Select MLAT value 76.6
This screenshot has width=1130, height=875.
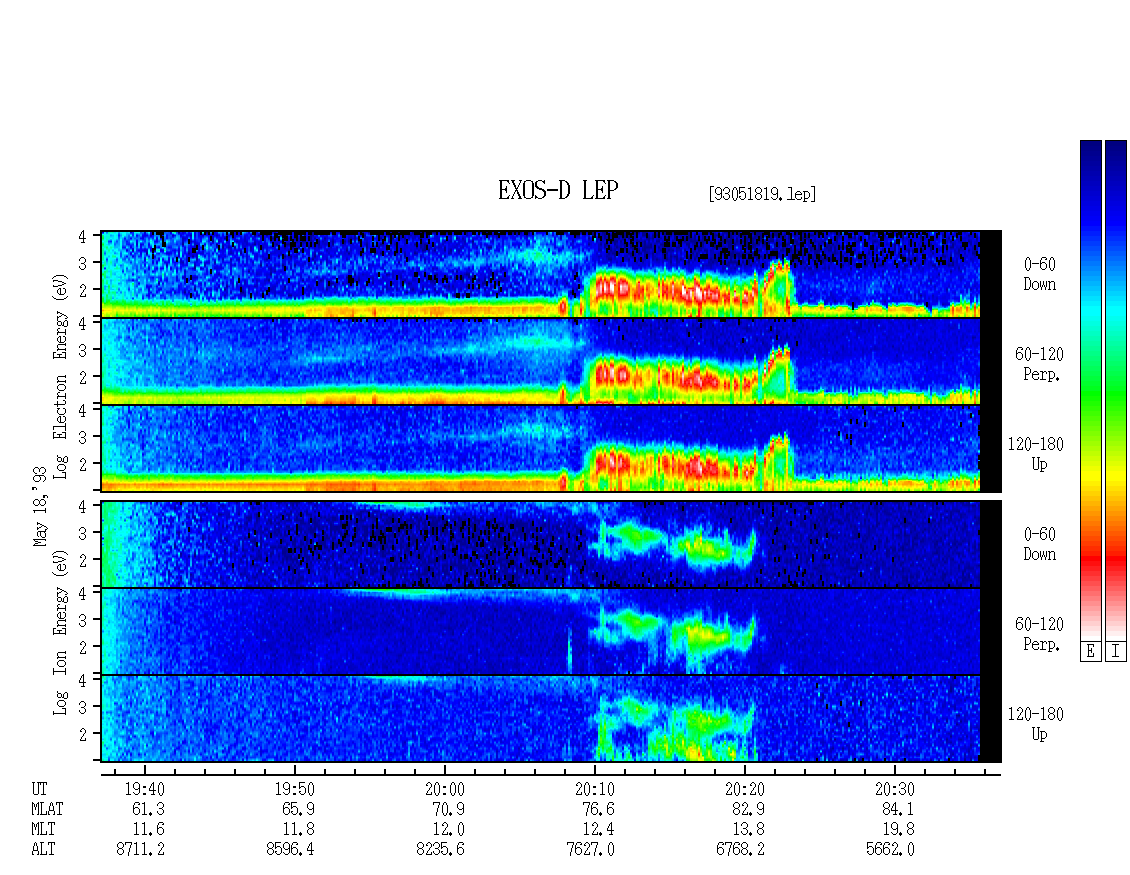(x=598, y=809)
